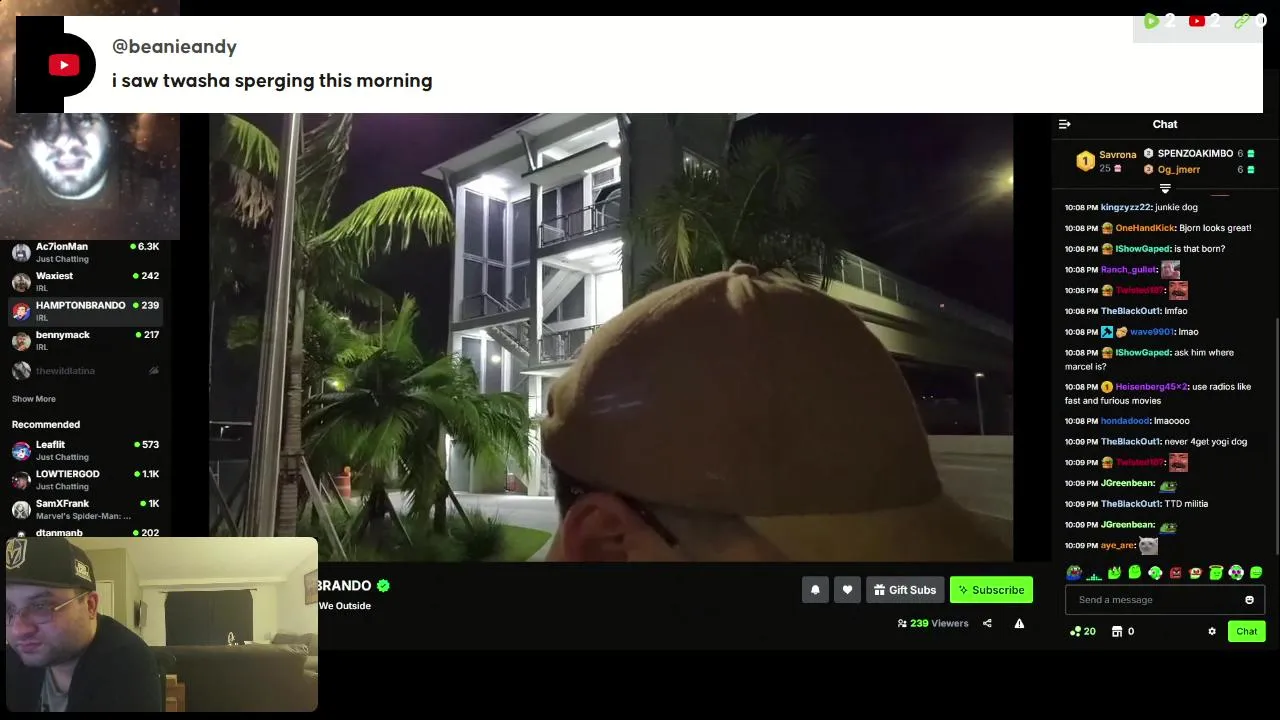Image resolution: width=1280 pixels, height=720 pixels.
Task: Open the share stream icon
Action: [987, 623]
